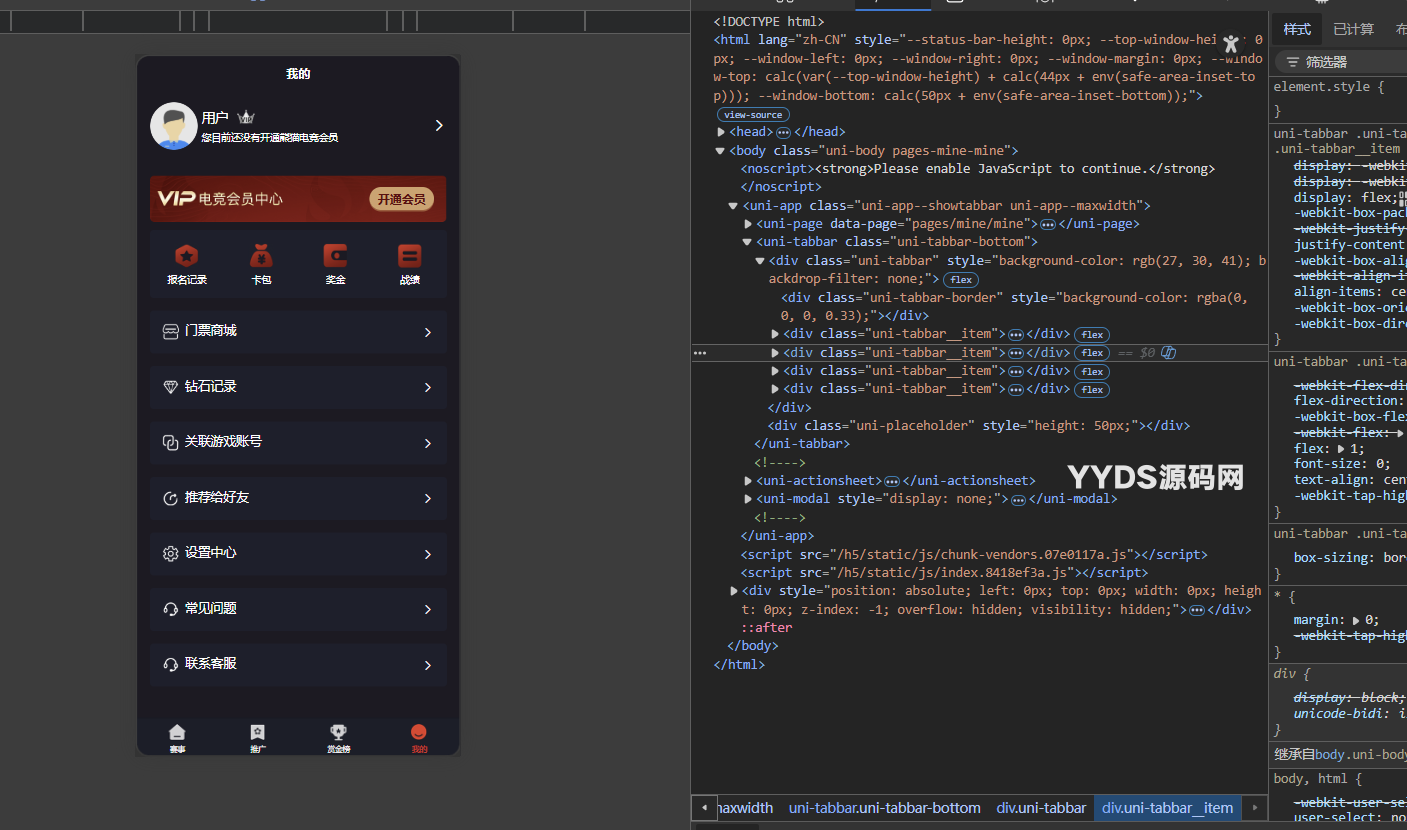Select the <!DOCTYPE html> line
The width and height of the screenshot is (1407, 830).
769,21
